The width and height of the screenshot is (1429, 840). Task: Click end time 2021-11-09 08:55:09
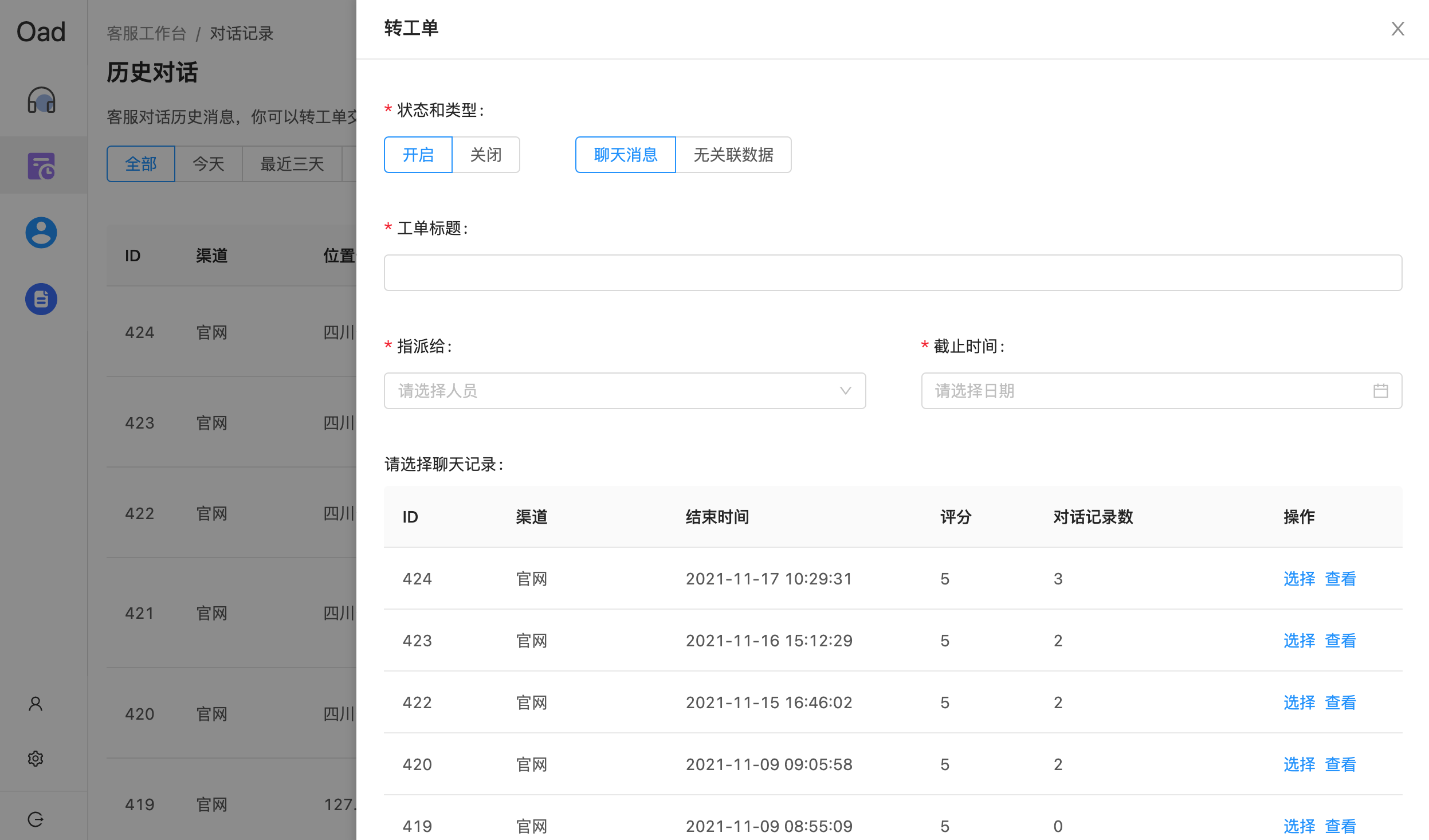point(769,826)
